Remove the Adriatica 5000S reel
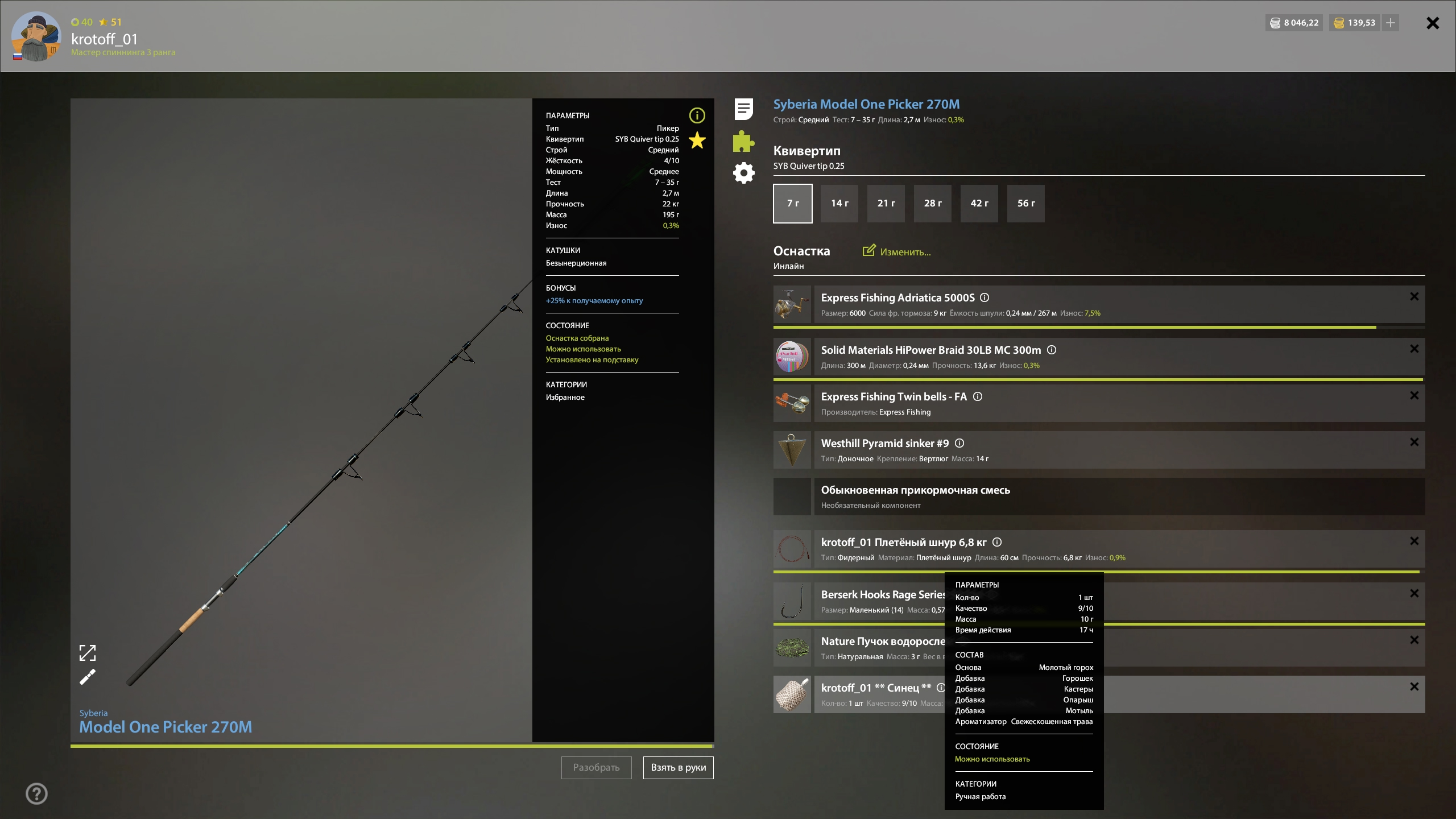This screenshot has width=1456, height=819. point(1414,296)
